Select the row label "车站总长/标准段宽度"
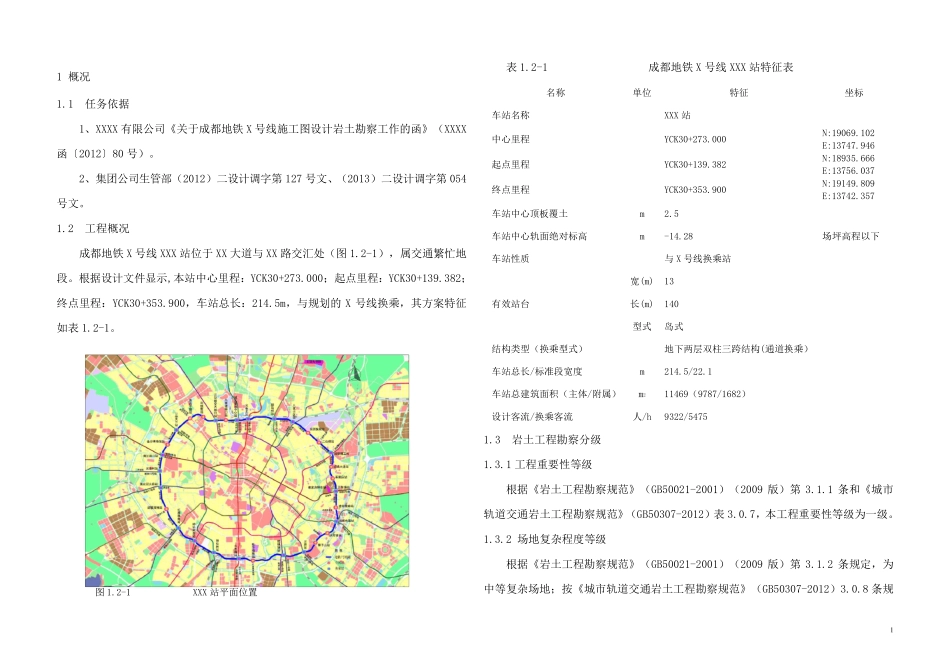 click(537, 371)
